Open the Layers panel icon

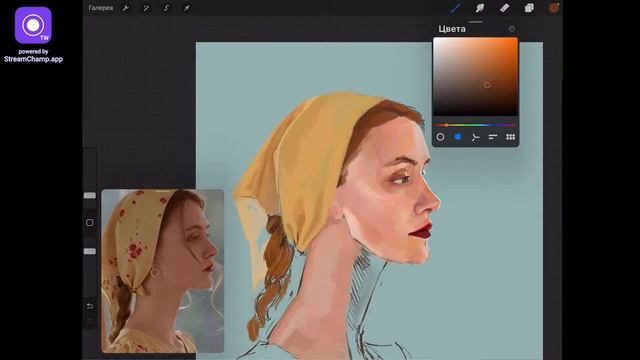point(529,8)
